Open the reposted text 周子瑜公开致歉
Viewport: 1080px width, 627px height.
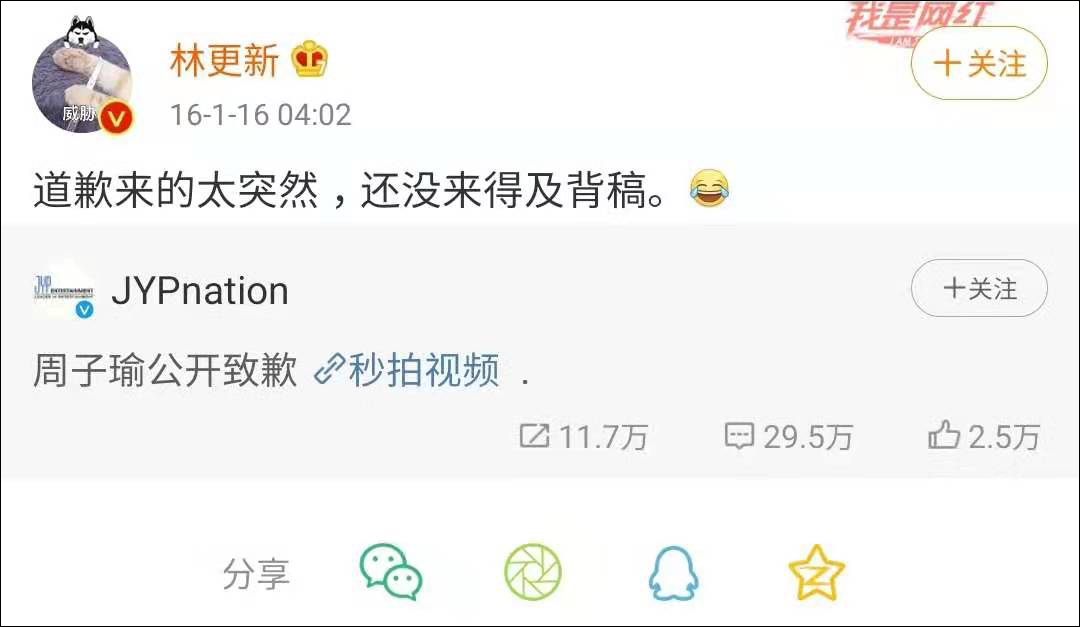[165, 371]
